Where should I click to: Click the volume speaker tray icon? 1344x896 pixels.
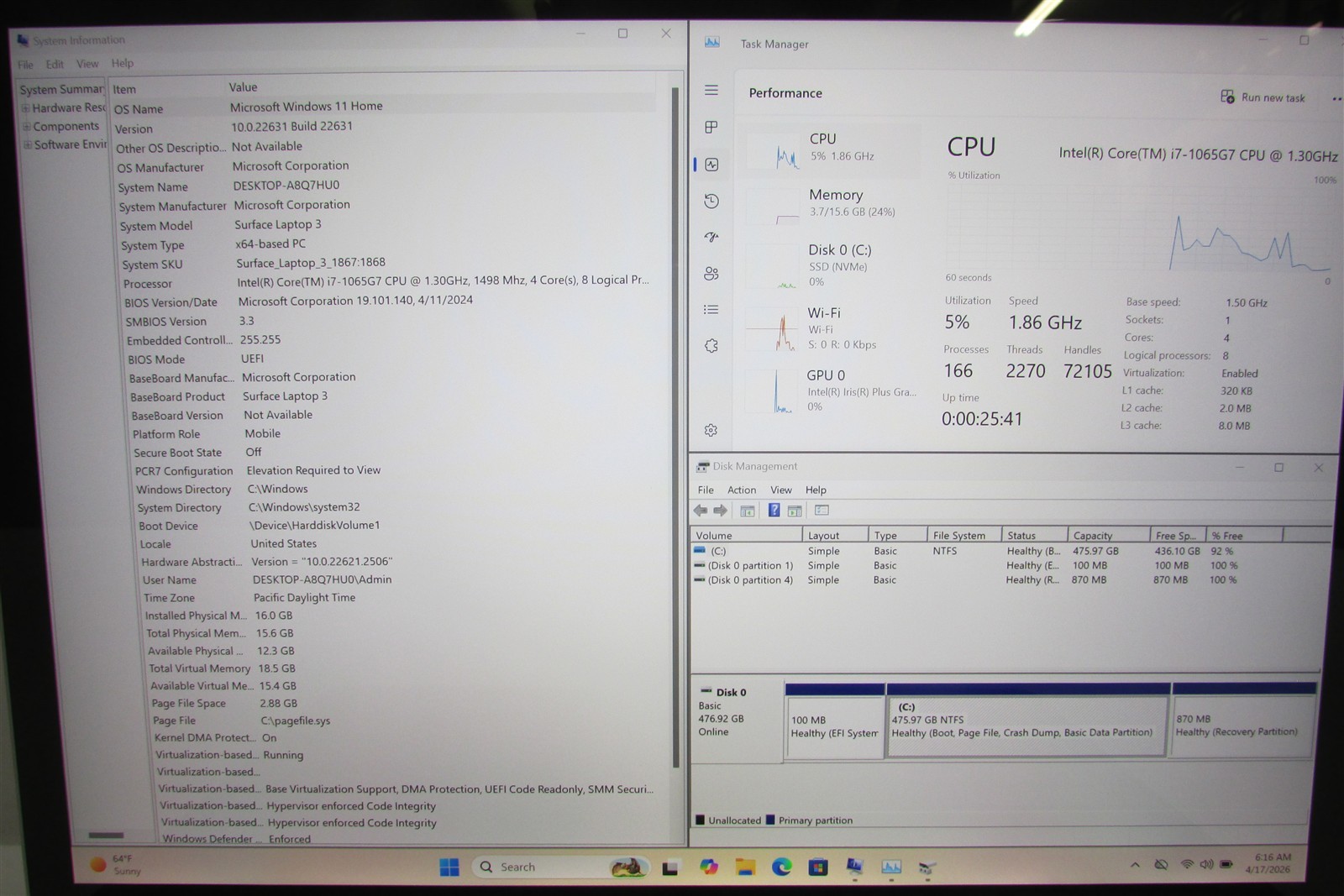click(1206, 864)
